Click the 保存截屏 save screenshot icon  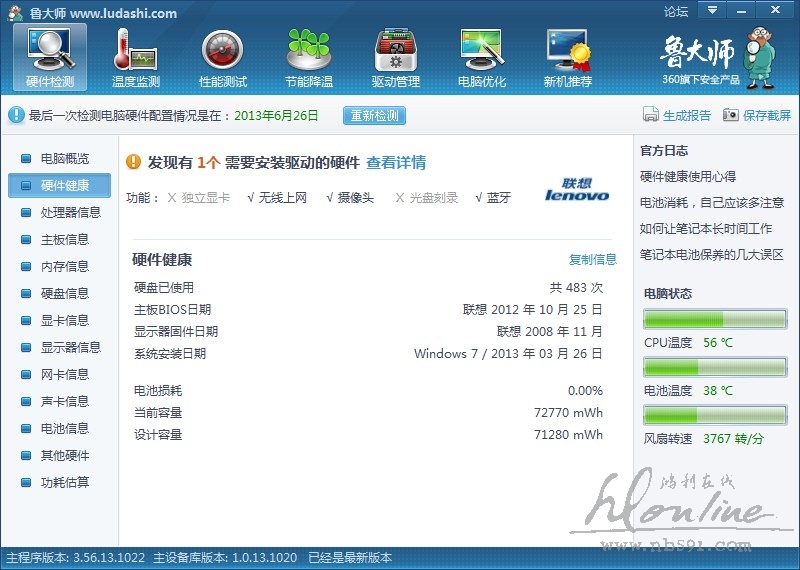[731, 115]
